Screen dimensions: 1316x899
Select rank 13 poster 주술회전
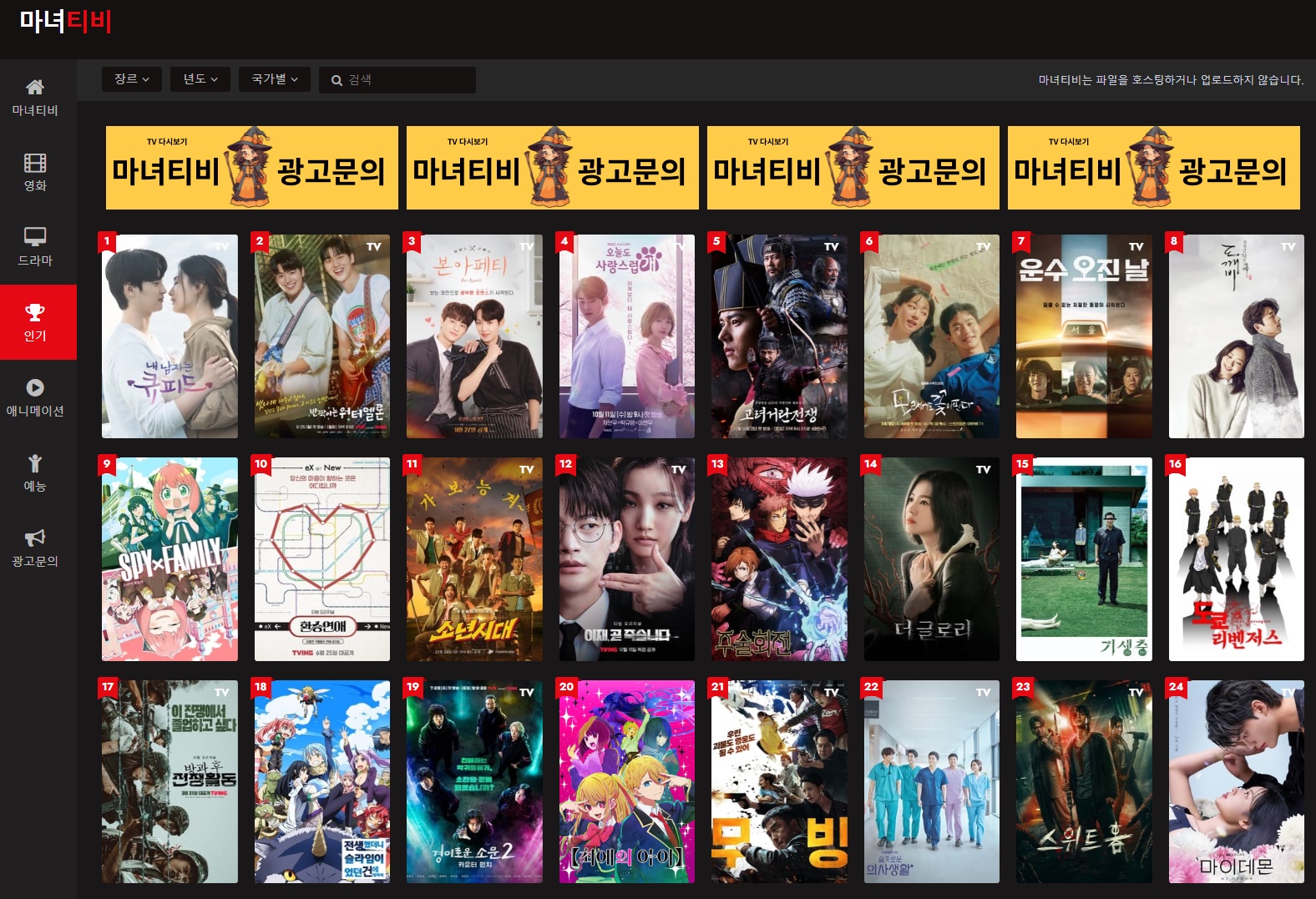779,559
